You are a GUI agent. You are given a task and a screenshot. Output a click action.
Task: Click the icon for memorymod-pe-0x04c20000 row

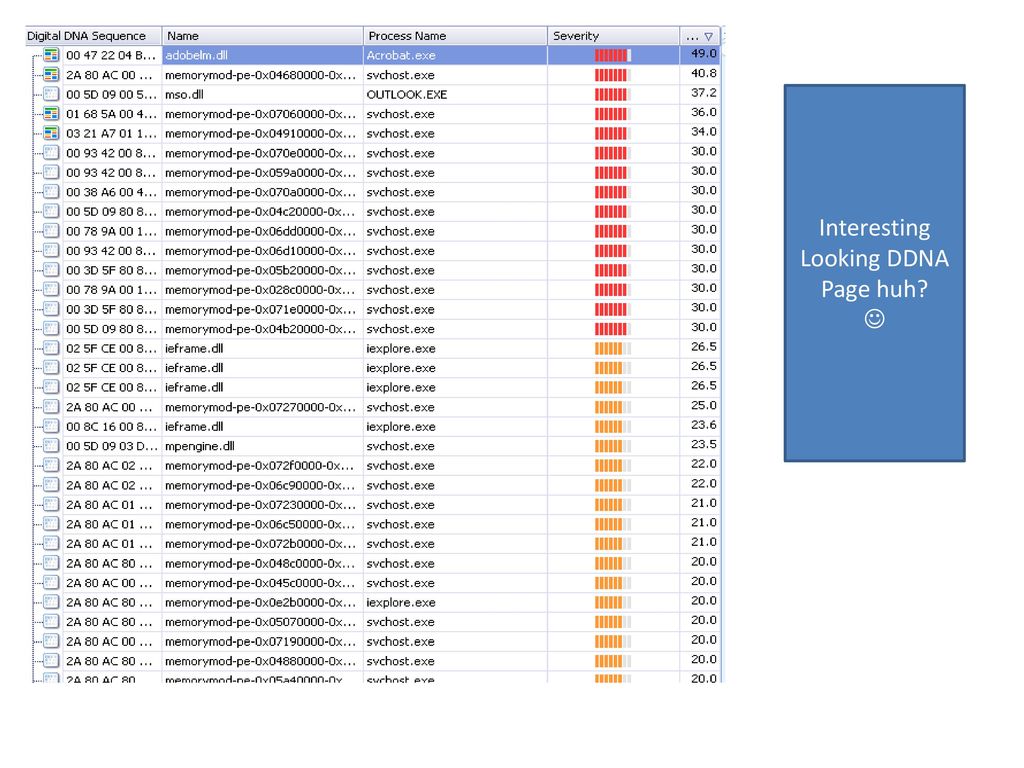click(x=51, y=212)
